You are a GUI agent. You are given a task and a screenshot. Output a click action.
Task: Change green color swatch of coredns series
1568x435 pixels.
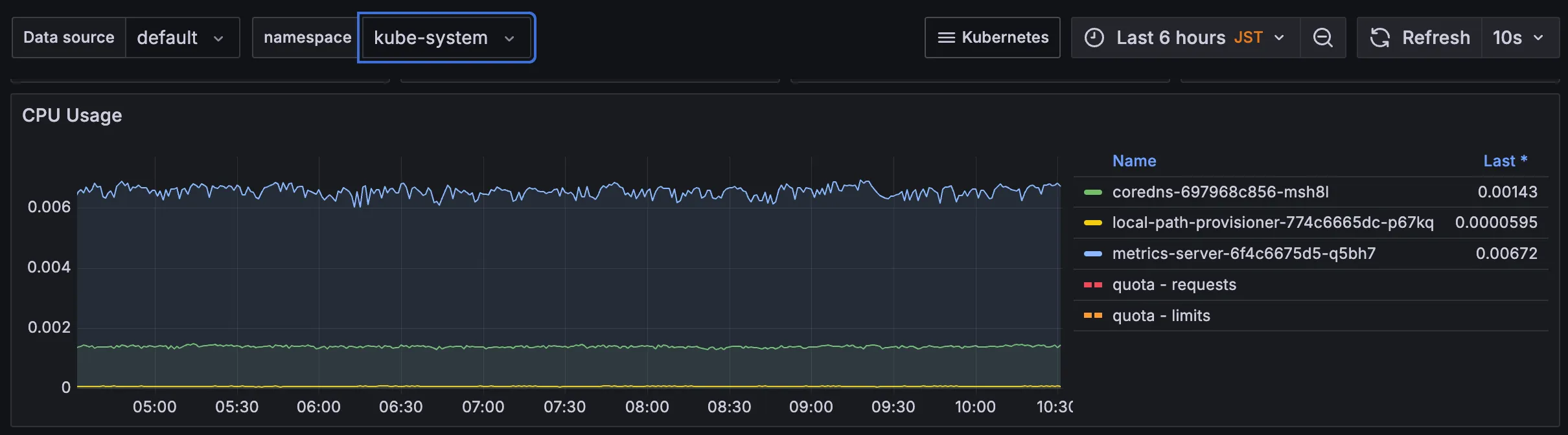(1093, 192)
